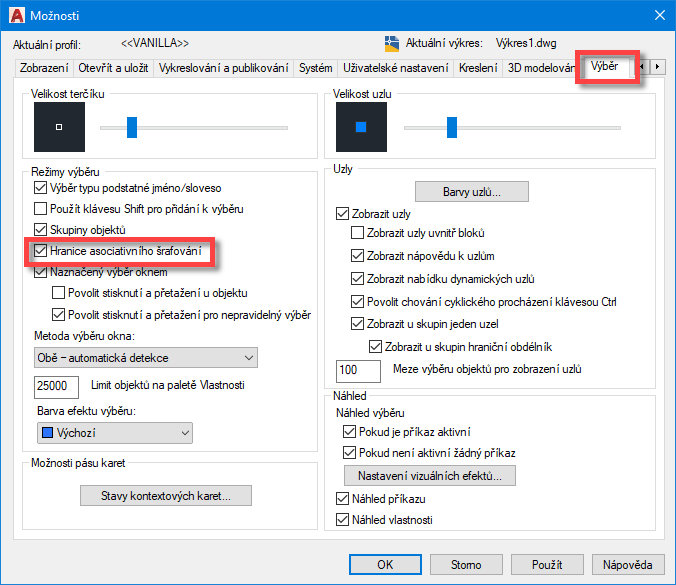Toggle Hranice asociativního šrafování checkbox
Screen dimensions: 676x585
coord(41,250)
